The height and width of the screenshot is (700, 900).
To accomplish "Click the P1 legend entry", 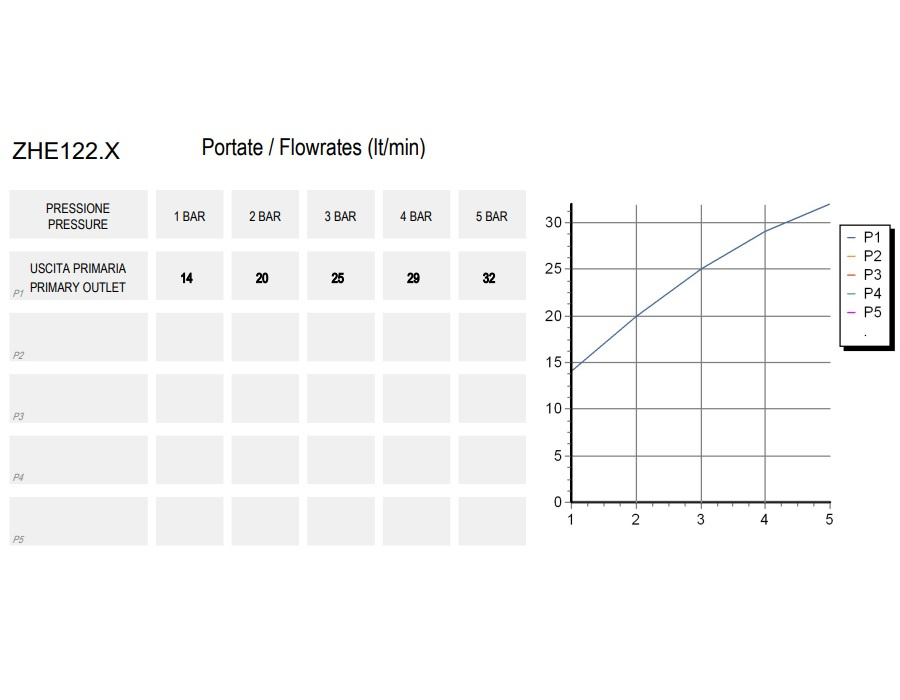I will pos(864,237).
